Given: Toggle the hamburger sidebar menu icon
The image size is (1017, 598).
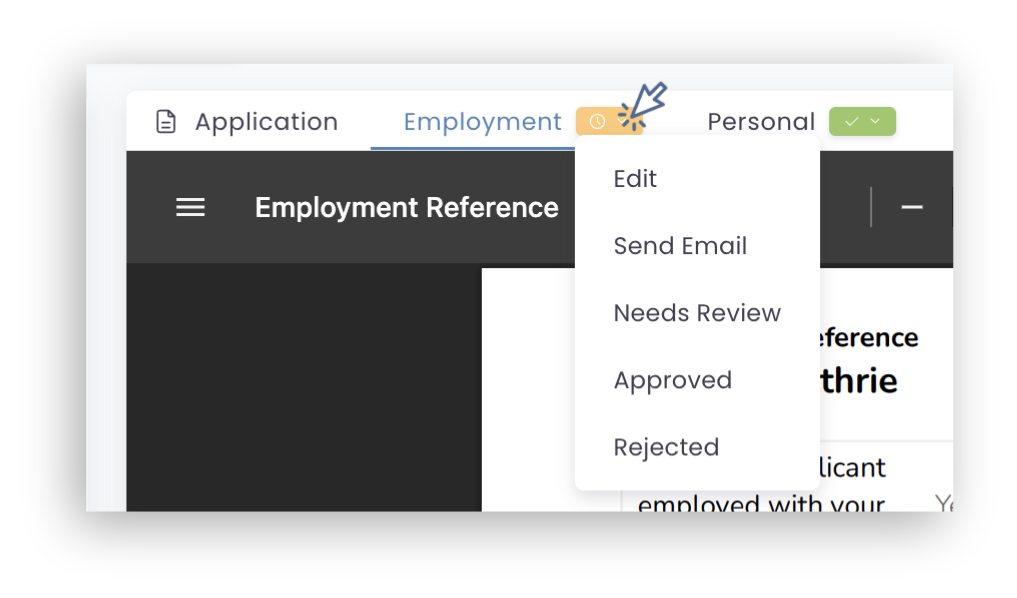Looking at the screenshot, I should pos(190,208).
